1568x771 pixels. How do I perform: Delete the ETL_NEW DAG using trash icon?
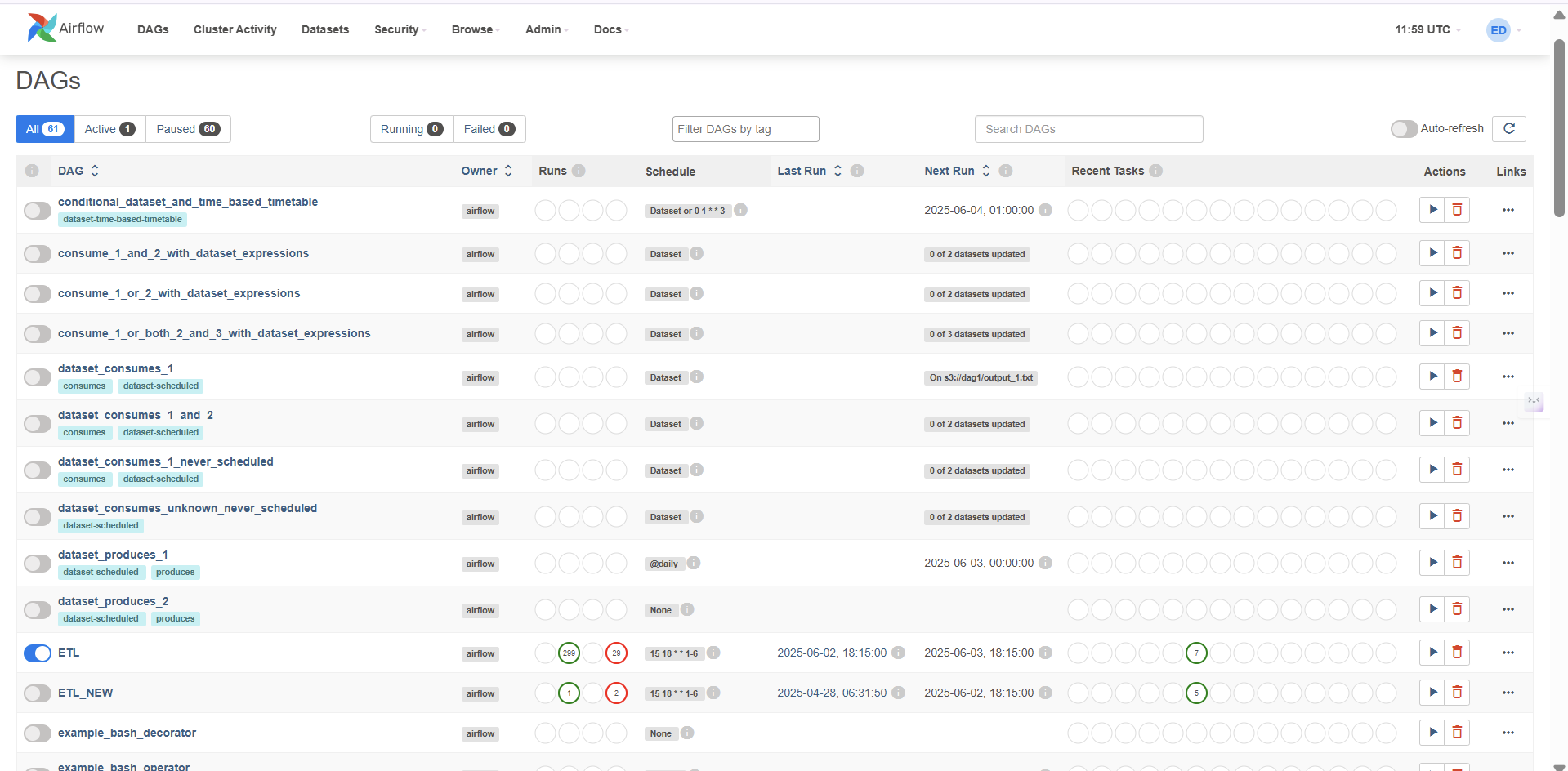(x=1457, y=693)
